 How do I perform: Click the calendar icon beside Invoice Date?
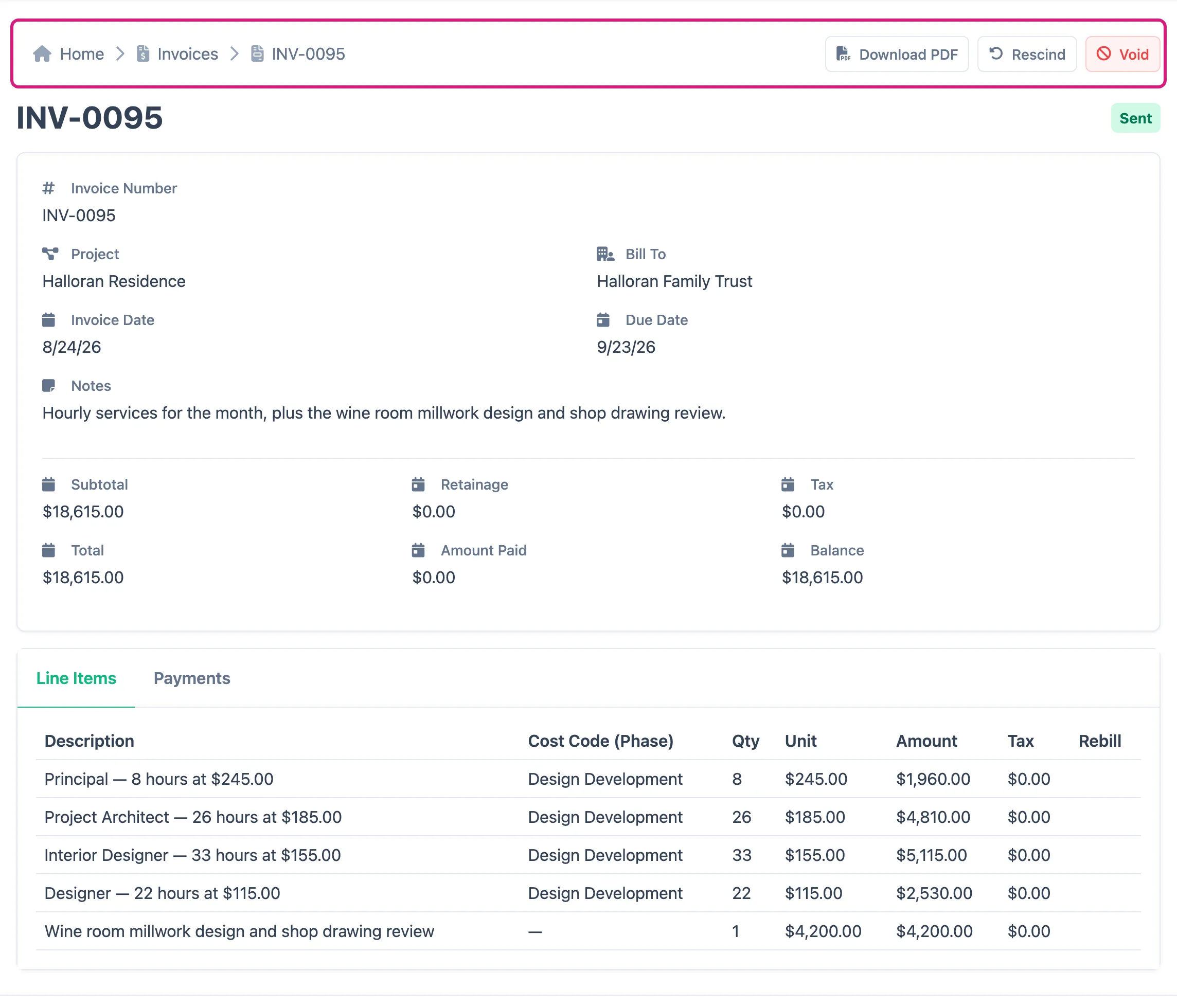click(49, 320)
